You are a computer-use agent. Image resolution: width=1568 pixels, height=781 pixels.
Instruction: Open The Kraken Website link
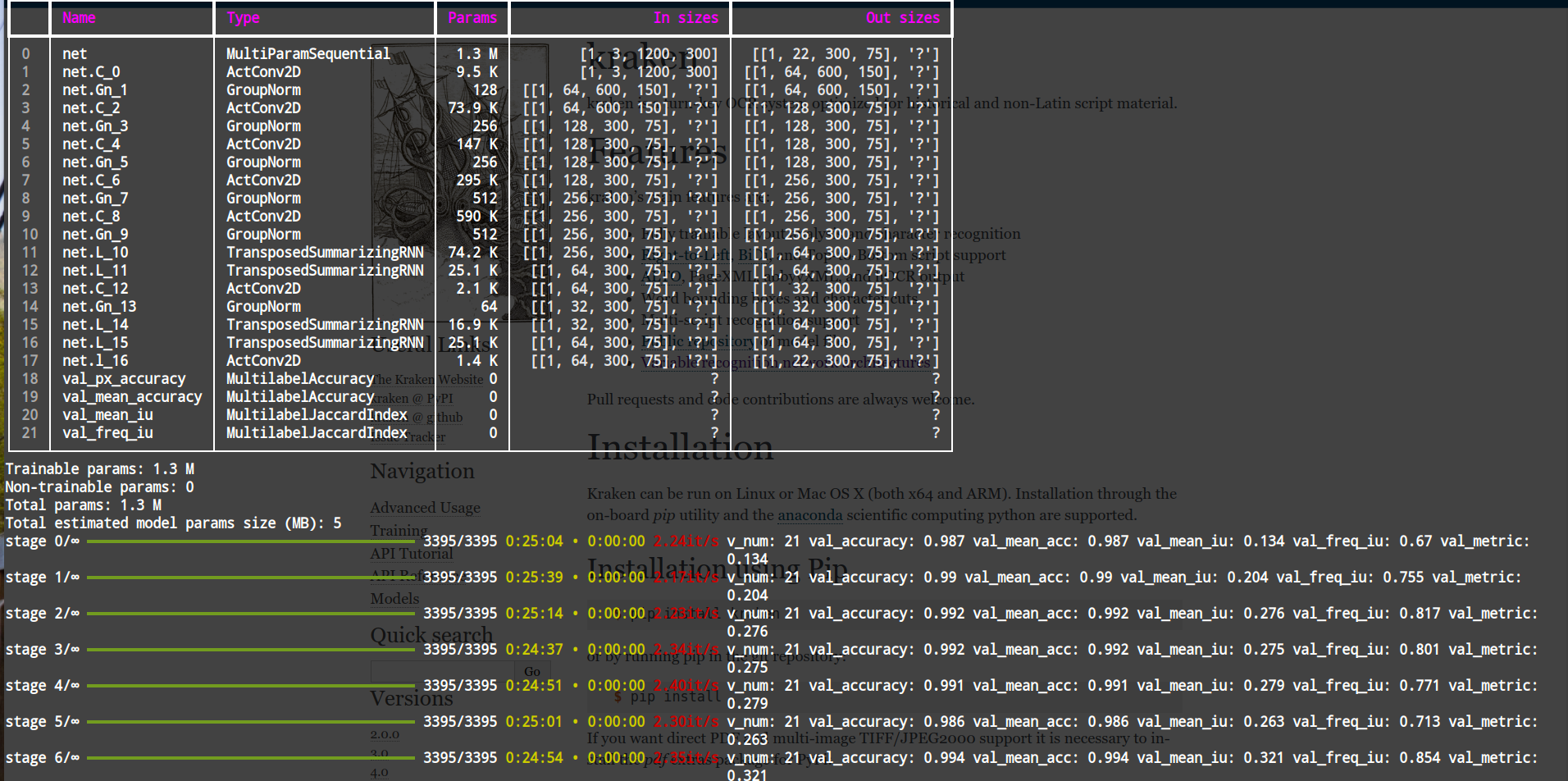[427, 380]
